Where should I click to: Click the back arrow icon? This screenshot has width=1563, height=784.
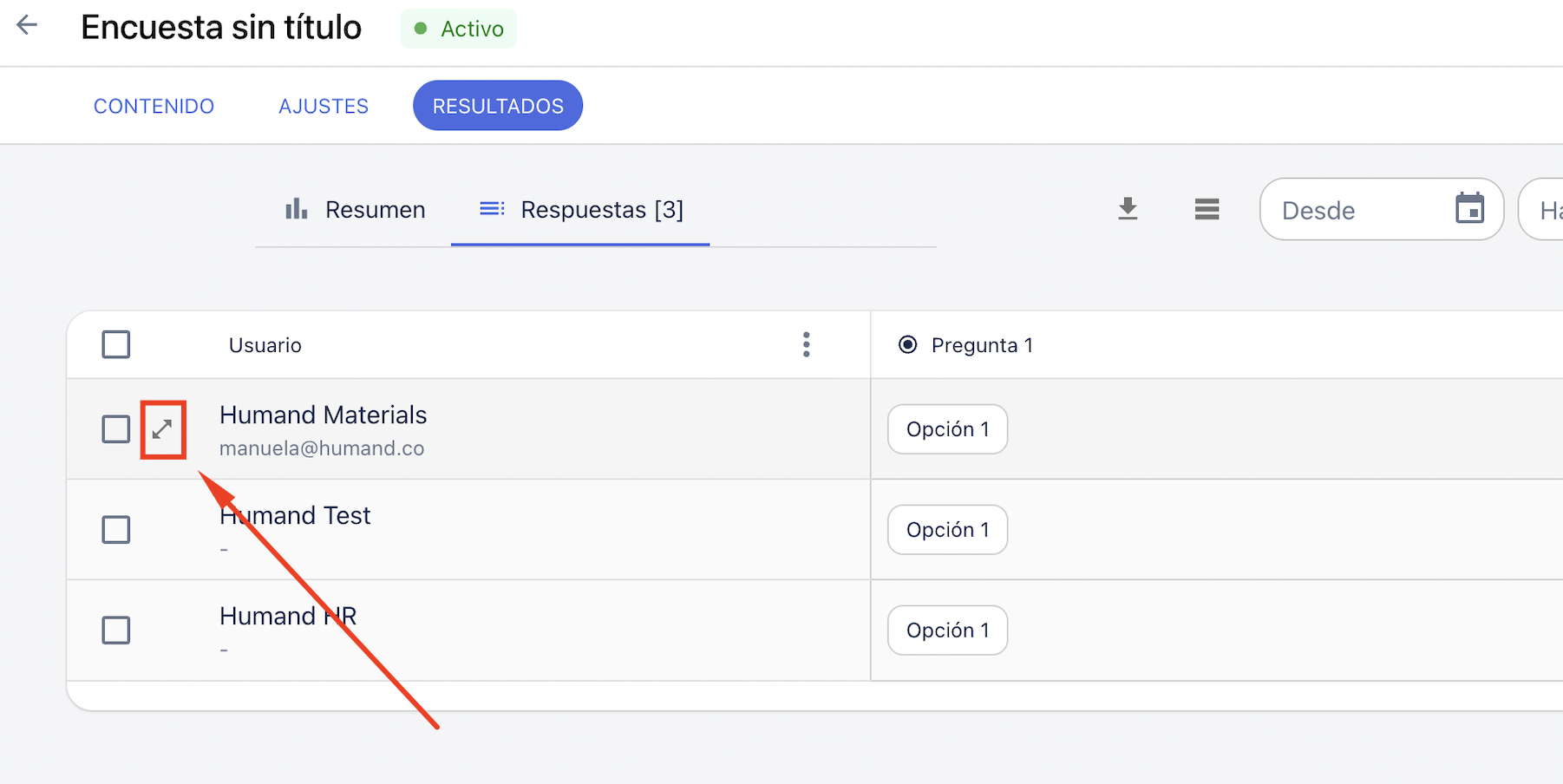point(28,25)
